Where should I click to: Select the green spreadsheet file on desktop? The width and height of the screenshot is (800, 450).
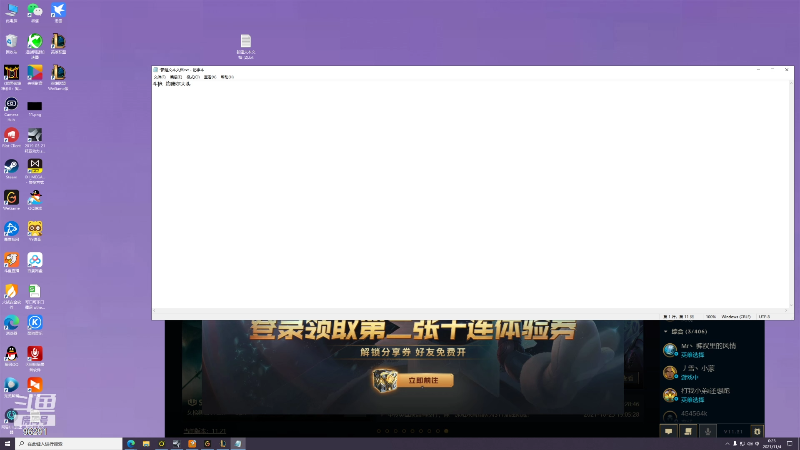pyautogui.click(x=35, y=296)
